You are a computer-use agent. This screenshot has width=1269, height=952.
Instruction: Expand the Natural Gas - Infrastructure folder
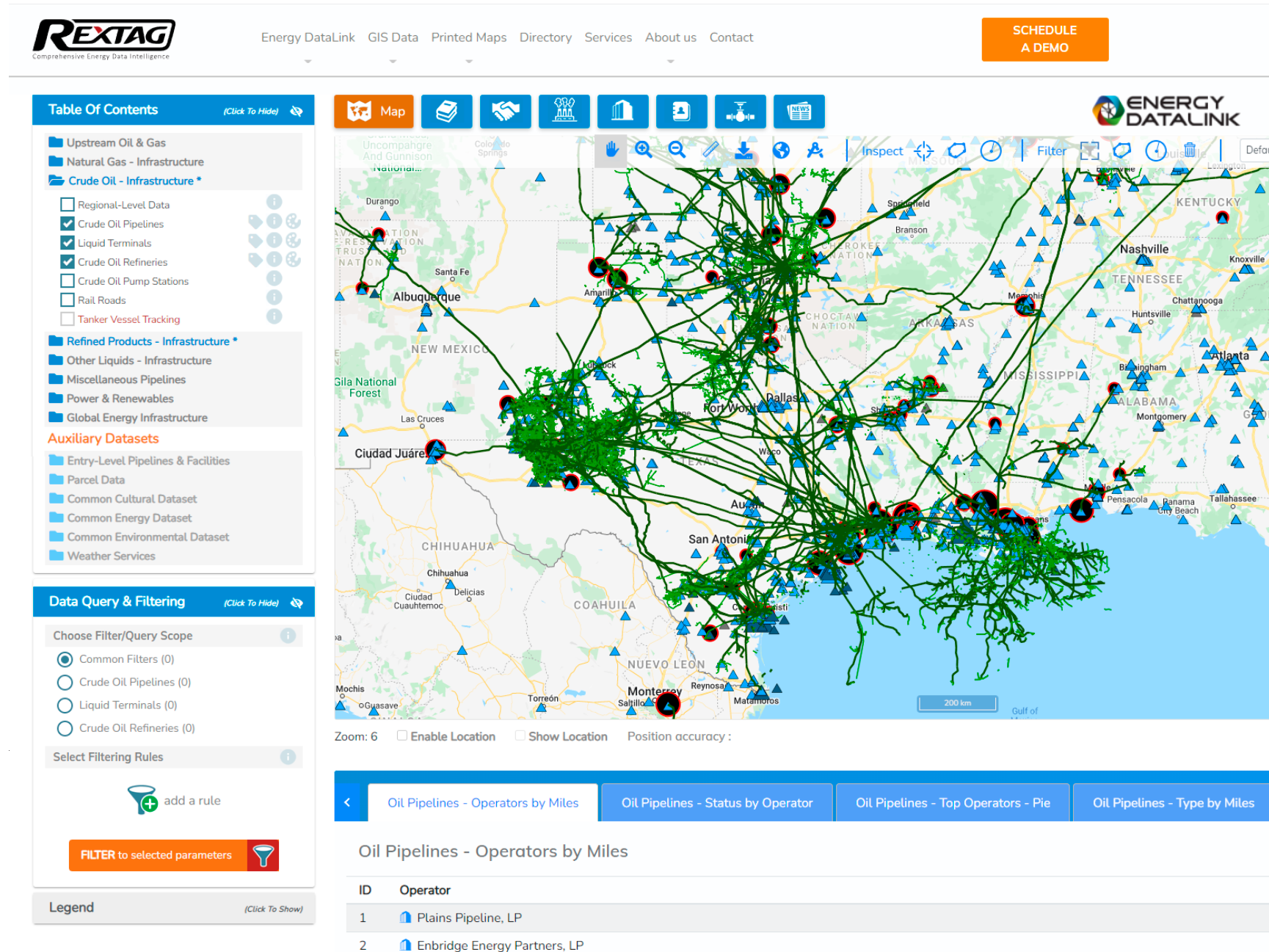[126, 161]
